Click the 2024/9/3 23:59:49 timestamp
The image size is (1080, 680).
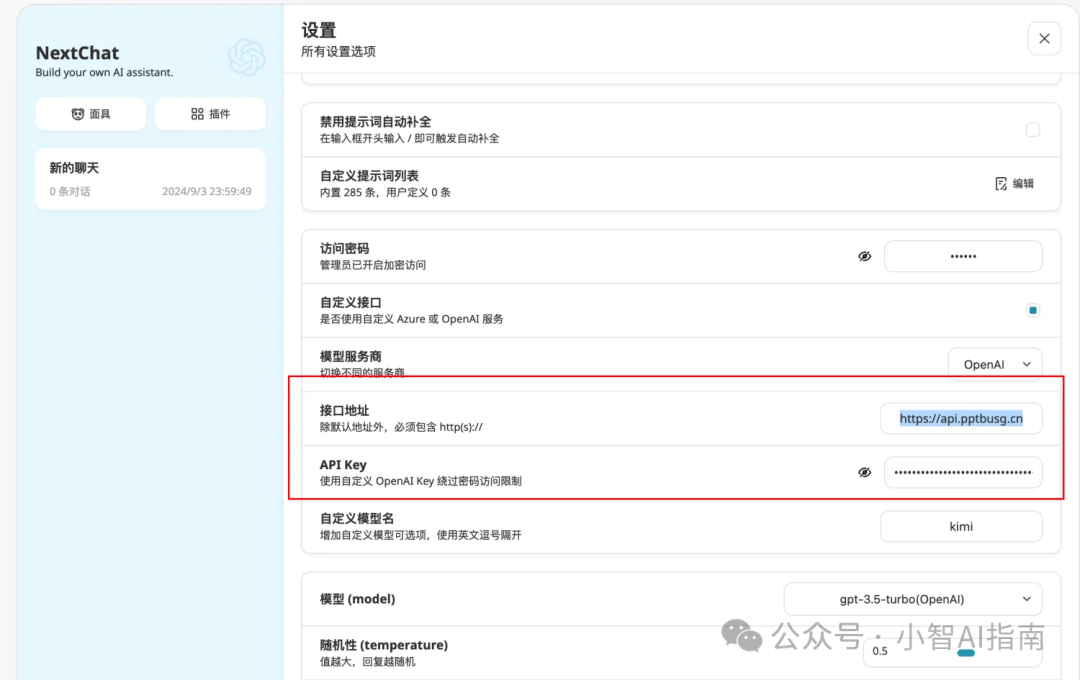pyautogui.click(x=207, y=192)
